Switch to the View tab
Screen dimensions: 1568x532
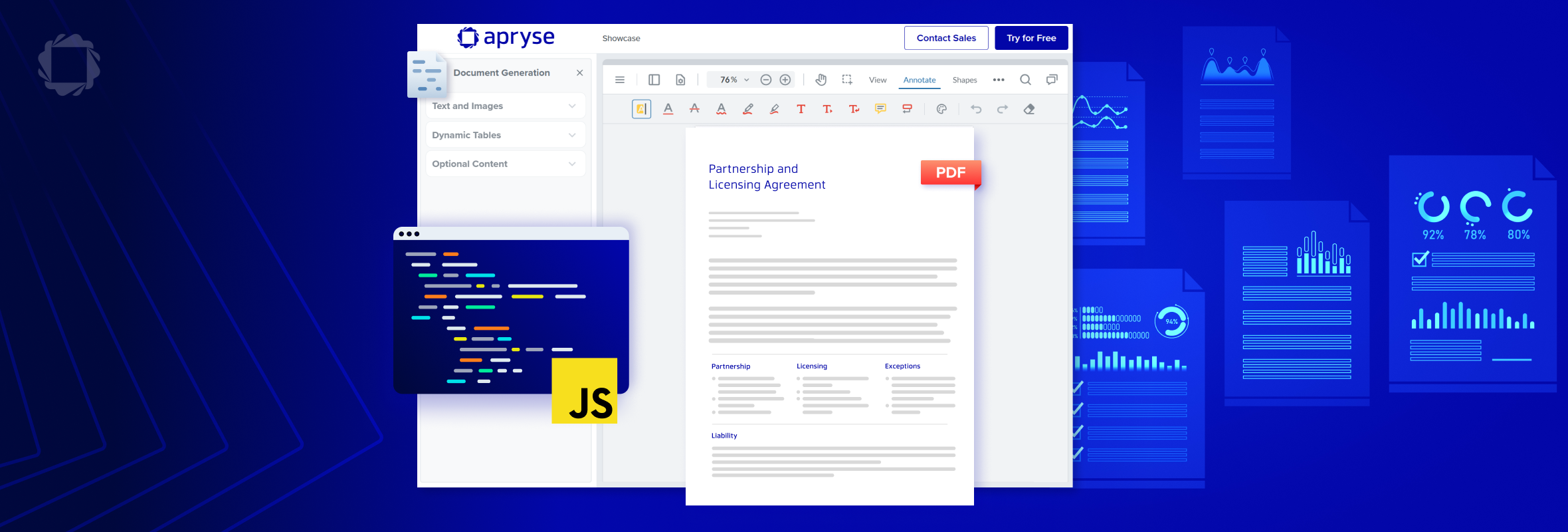click(x=878, y=80)
